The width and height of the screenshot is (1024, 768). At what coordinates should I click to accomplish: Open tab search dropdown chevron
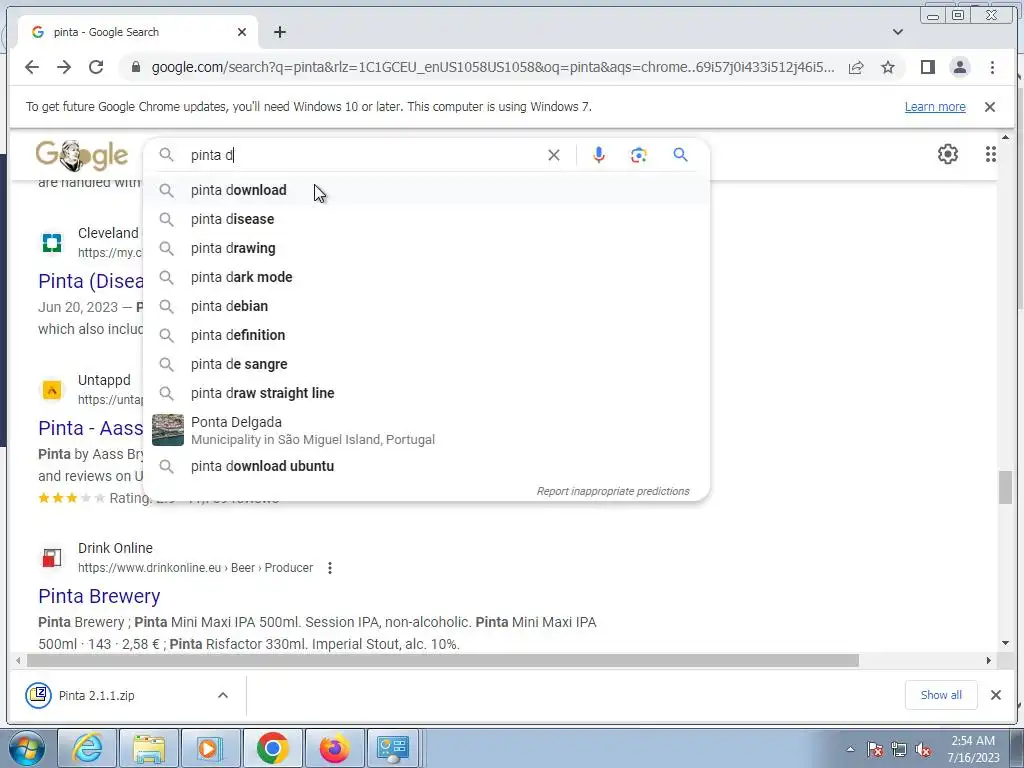898,32
